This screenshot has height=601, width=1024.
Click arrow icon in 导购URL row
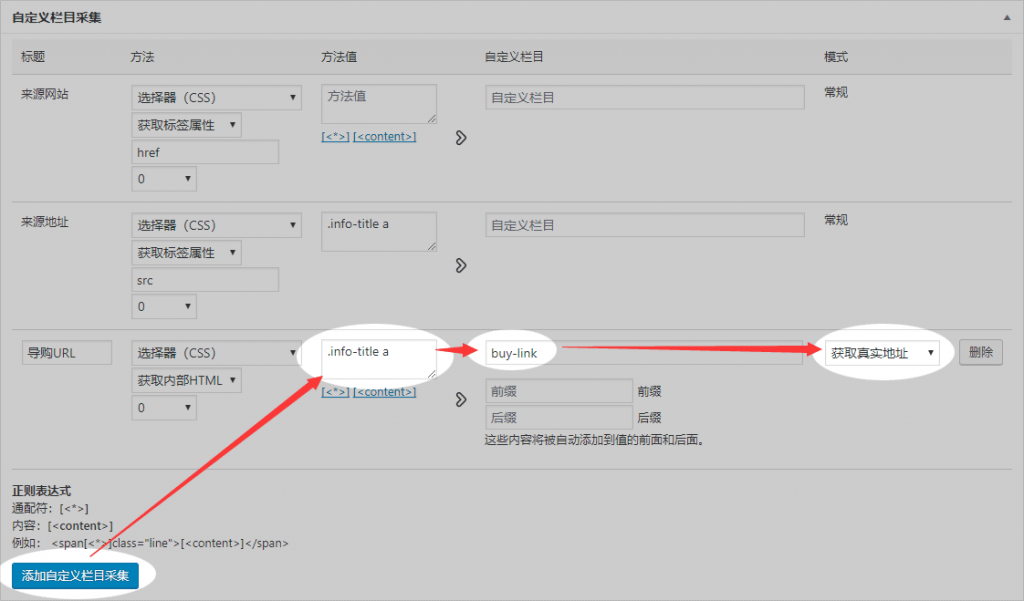click(x=461, y=399)
